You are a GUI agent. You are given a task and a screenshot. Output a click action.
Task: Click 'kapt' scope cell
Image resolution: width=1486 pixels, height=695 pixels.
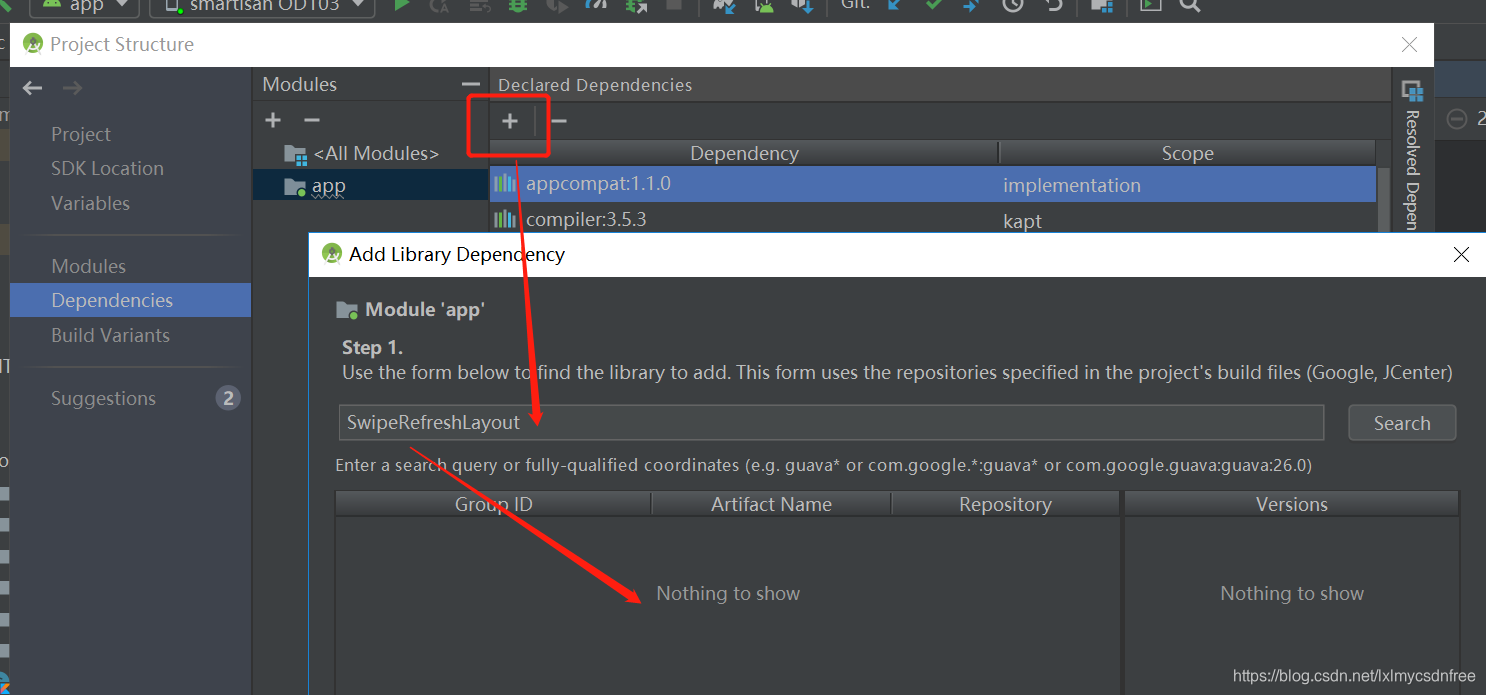pyautogui.click(x=1022, y=221)
